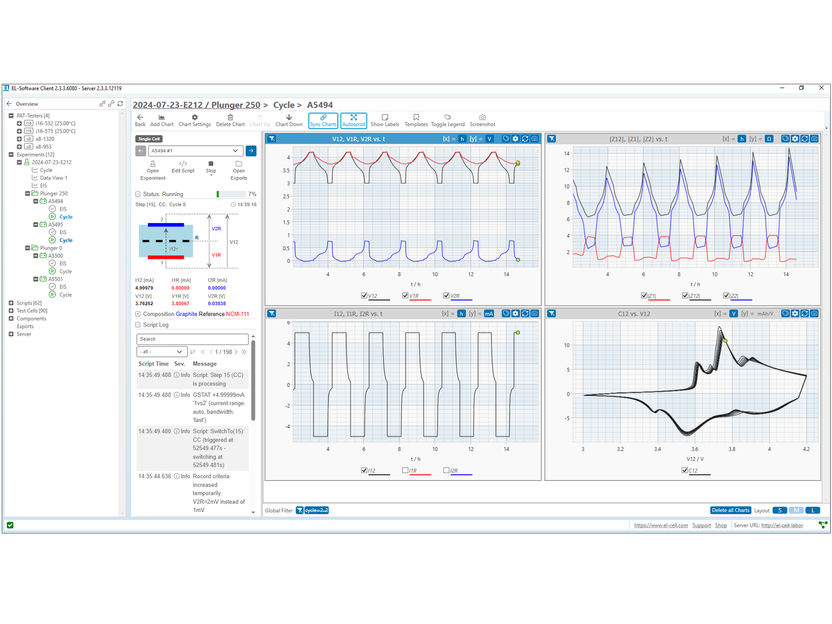Select Exports in the overview tree
The width and height of the screenshot is (832, 624).
click(25, 326)
